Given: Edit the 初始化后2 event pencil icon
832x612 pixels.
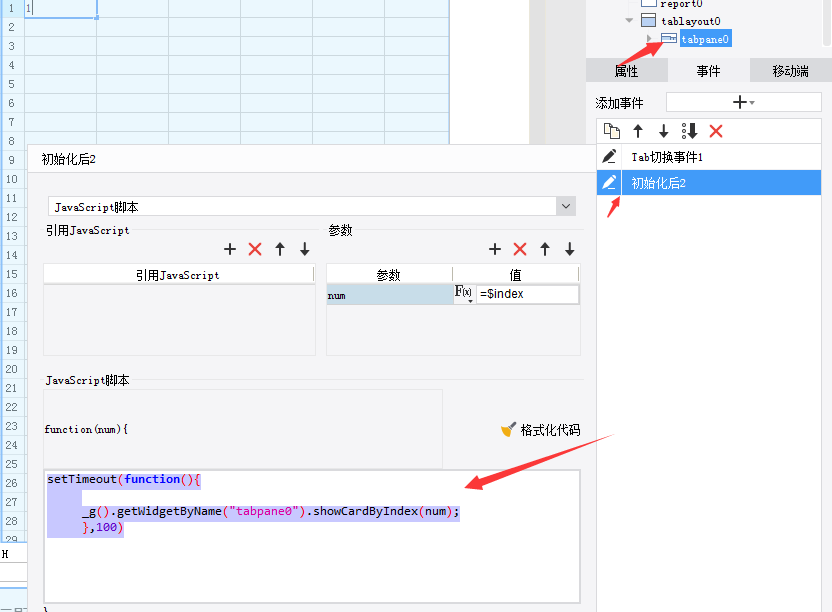Looking at the screenshot, I should point(609,183).
